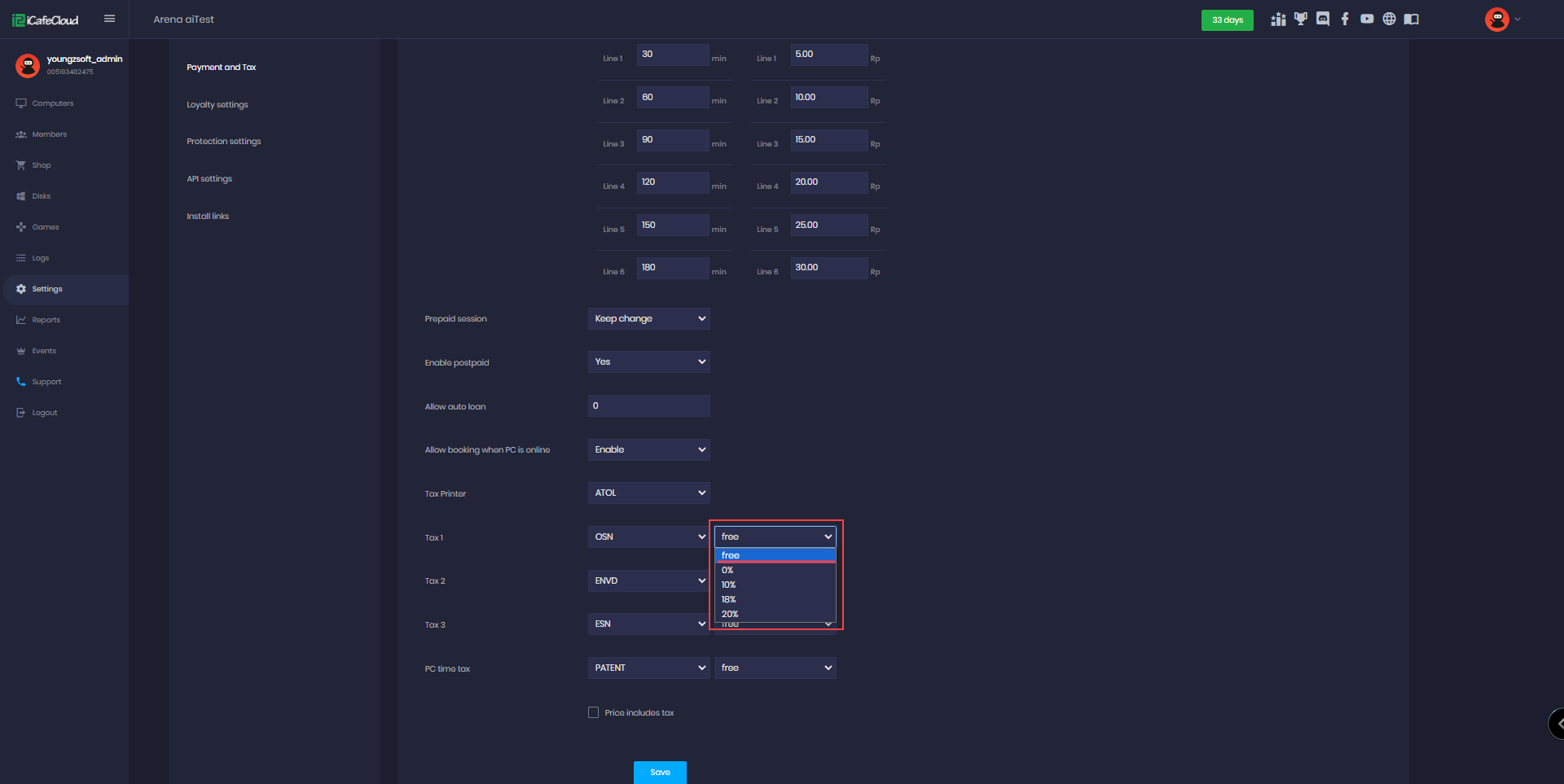Open the user avatar account menu
Viewport: 1564px width, 784px height.
coord(1497,20)
